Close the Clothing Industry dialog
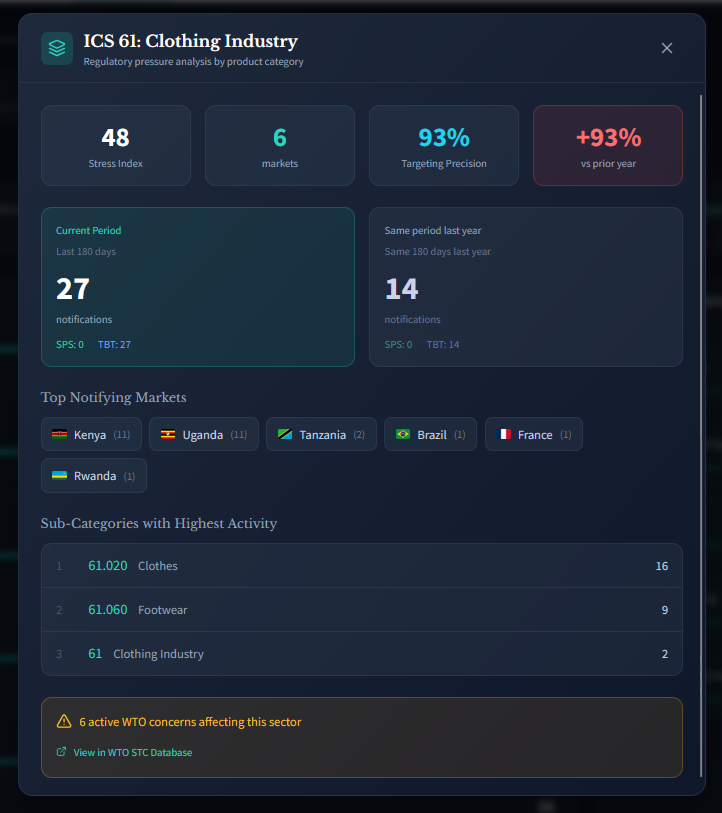This screenshot has height=813, width=722. pyautogui.click(x=667, y=48)
